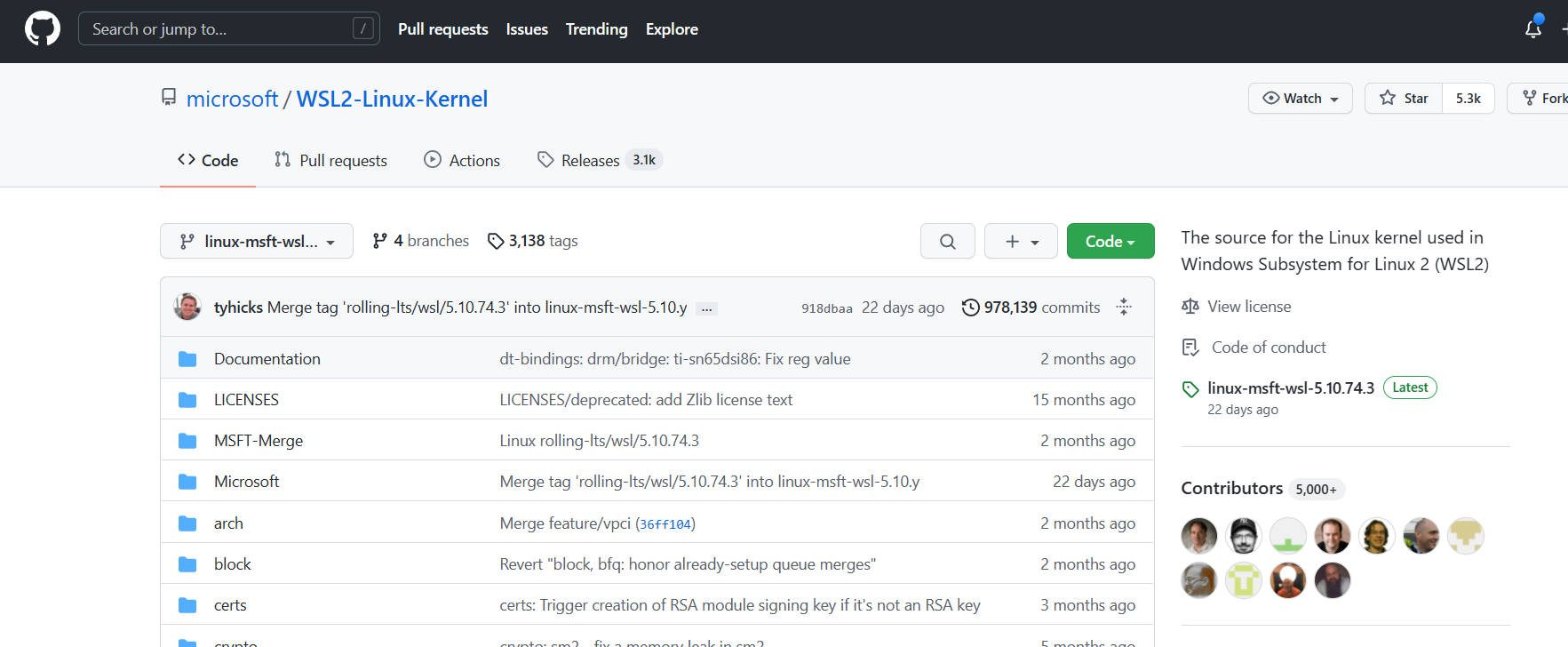This screenshot has height=647, width=1568.
Task: Open Pull requests in top navigation
Action: coord(443,29)
